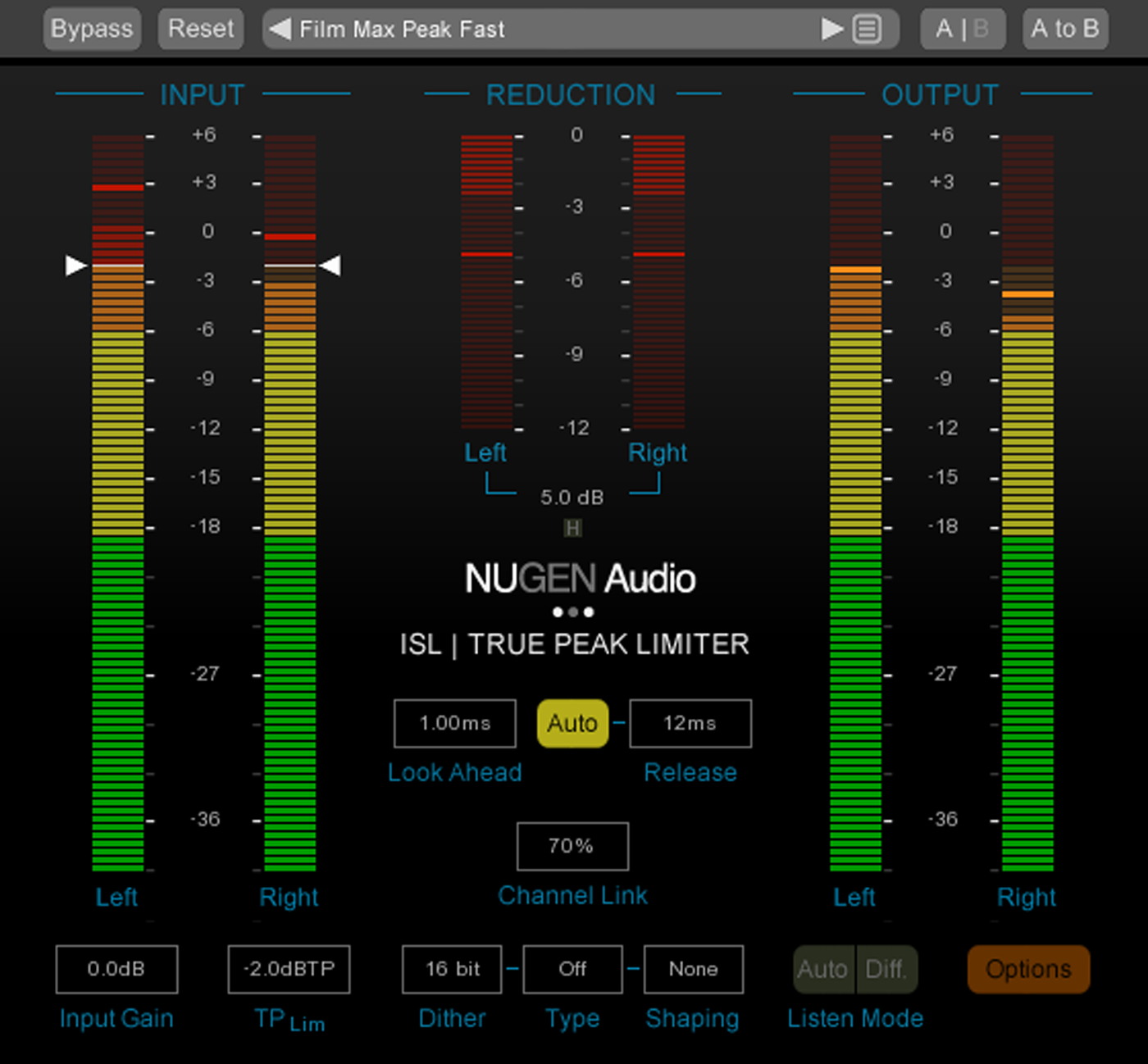Click the ISL | TRUE PEAK LIMITER title
1148x1064 pixels.
[574, 644]
